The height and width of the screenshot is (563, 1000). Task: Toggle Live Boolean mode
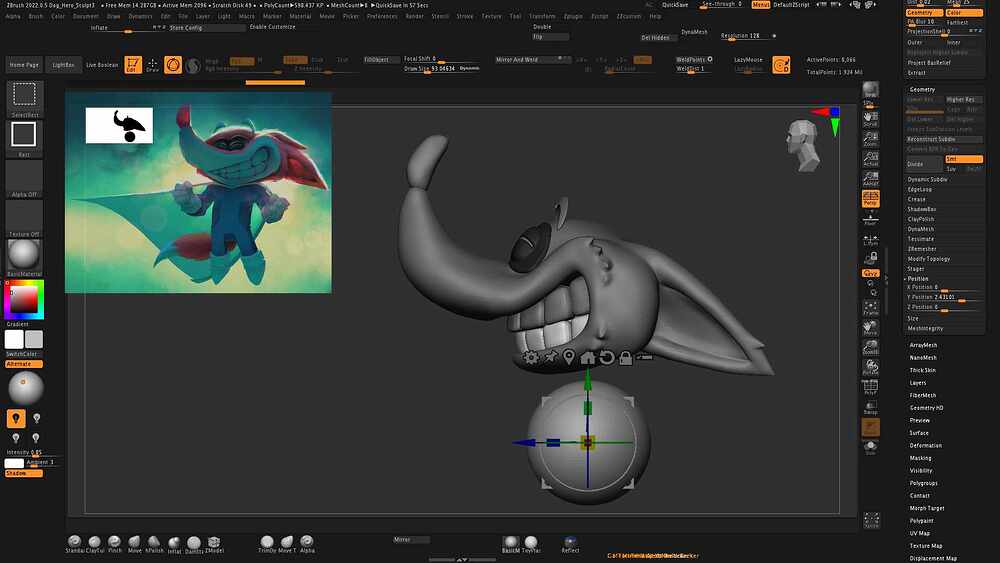[x=102, y=64]
